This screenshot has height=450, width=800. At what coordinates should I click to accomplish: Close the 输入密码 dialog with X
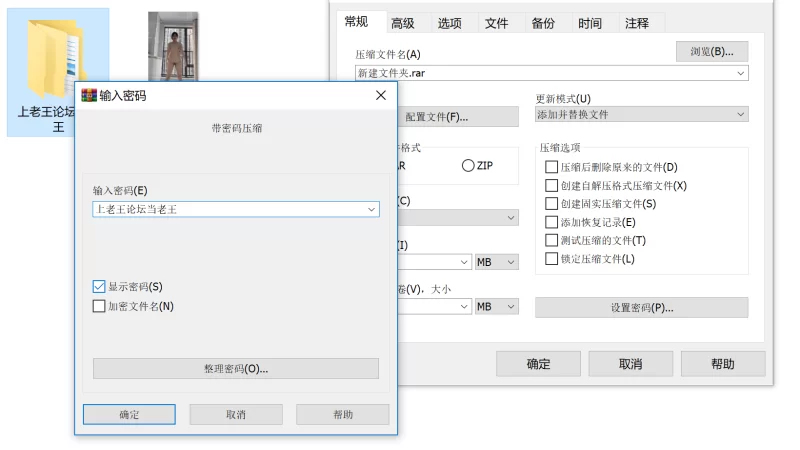pyautogui.click(x=380, y=96)
